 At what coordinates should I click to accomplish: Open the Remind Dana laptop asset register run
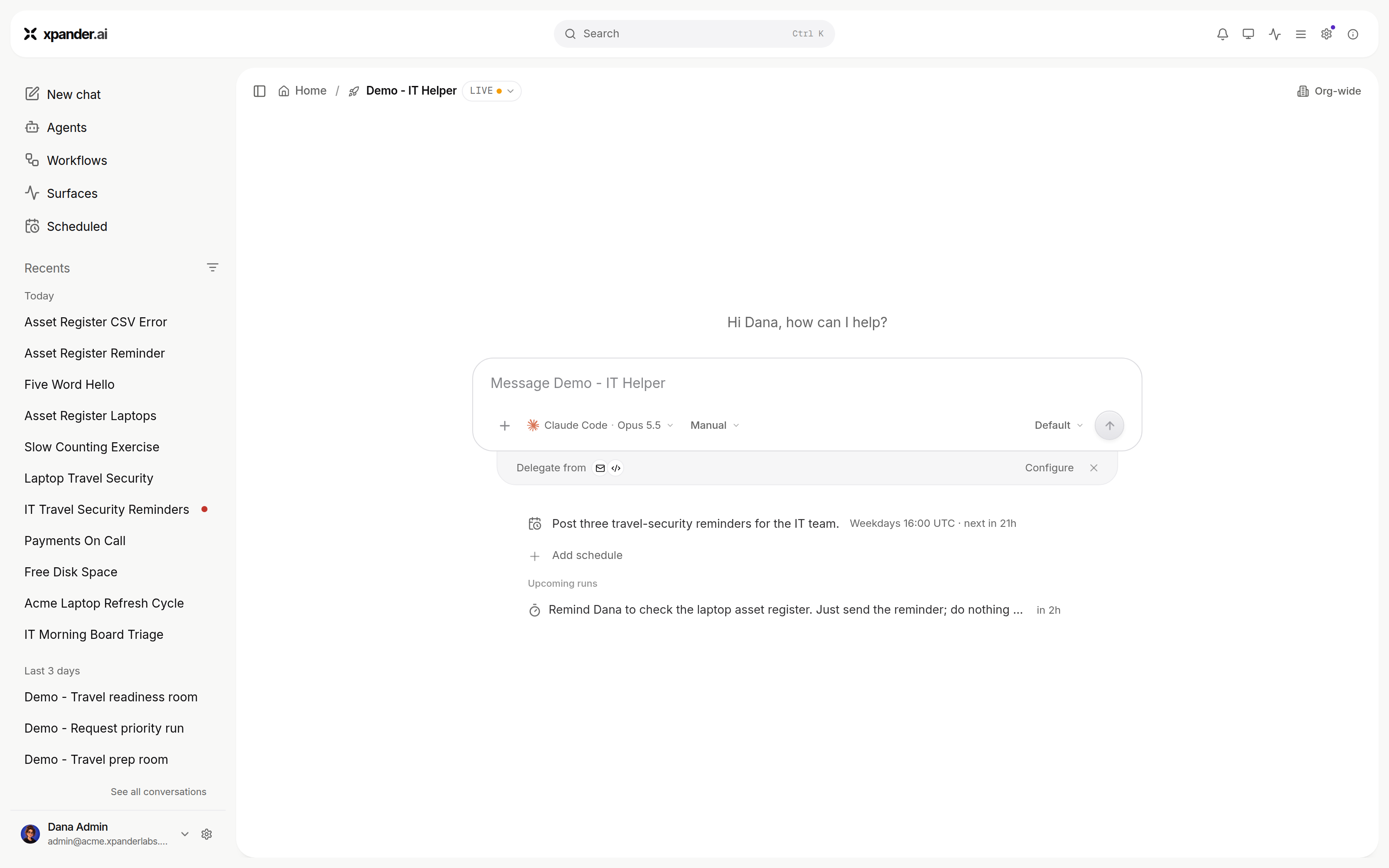794,610
